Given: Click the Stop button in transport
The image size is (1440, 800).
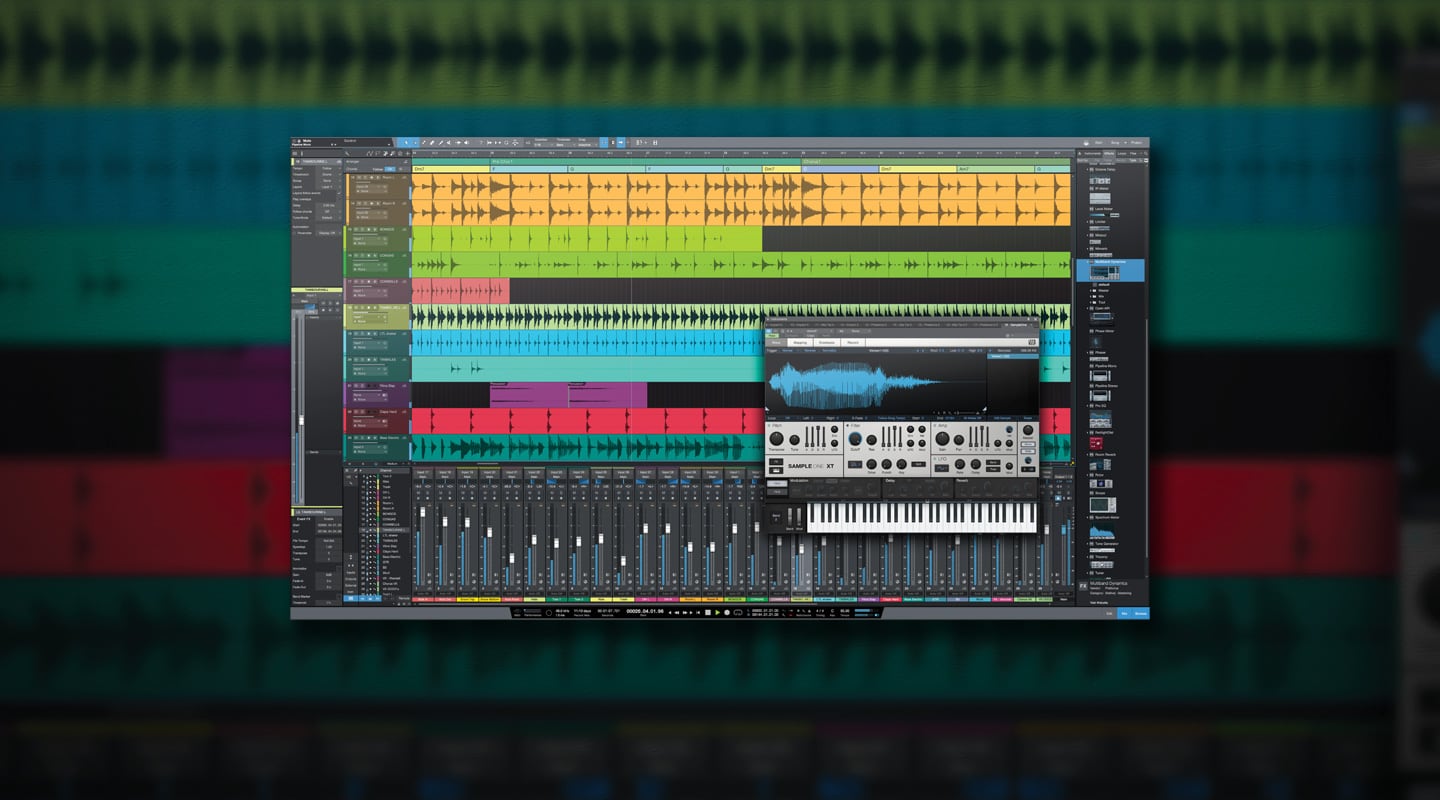Looking at the screenshot, I should pos(708,612).
